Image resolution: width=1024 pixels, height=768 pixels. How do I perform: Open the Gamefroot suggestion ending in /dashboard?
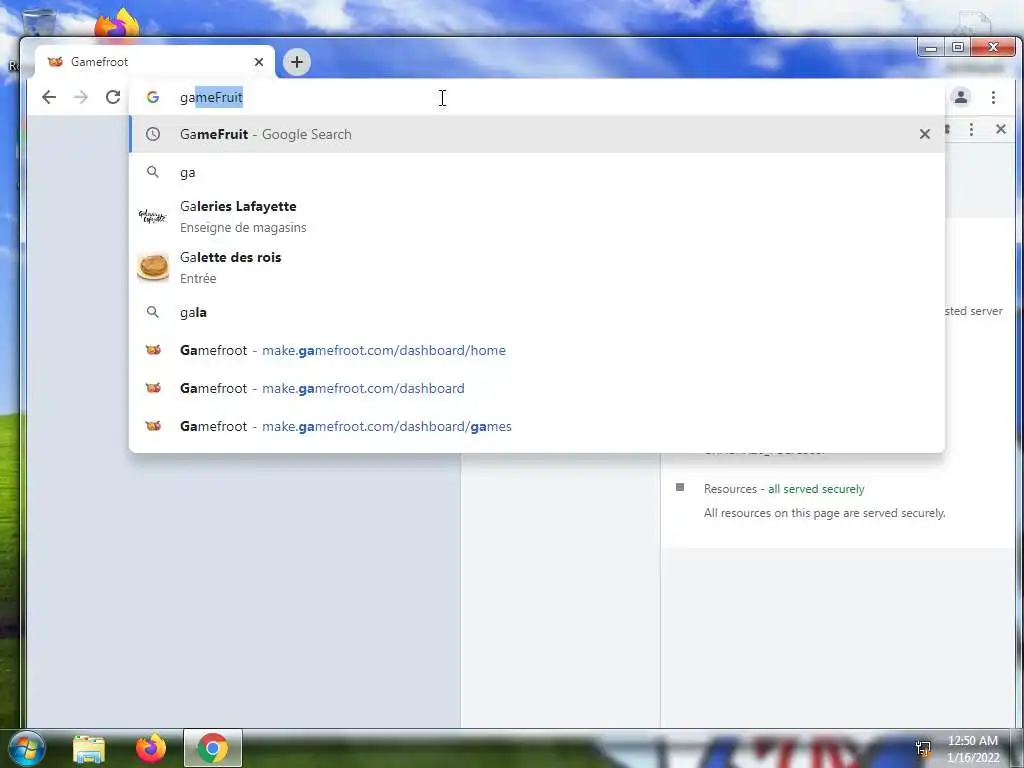(x=537, y=388)
